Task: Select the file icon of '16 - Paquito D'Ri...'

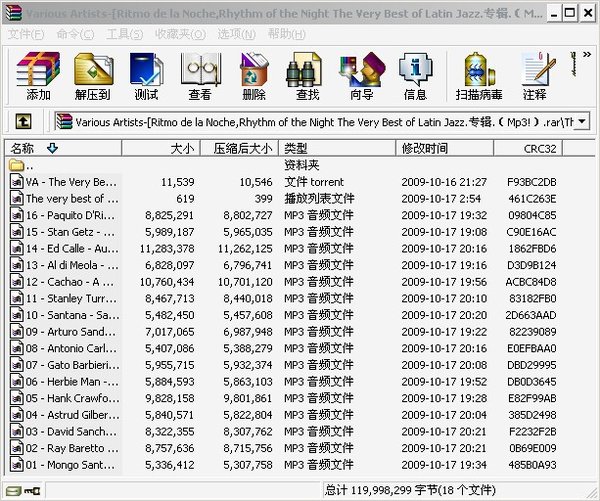Action: (16, 215)
